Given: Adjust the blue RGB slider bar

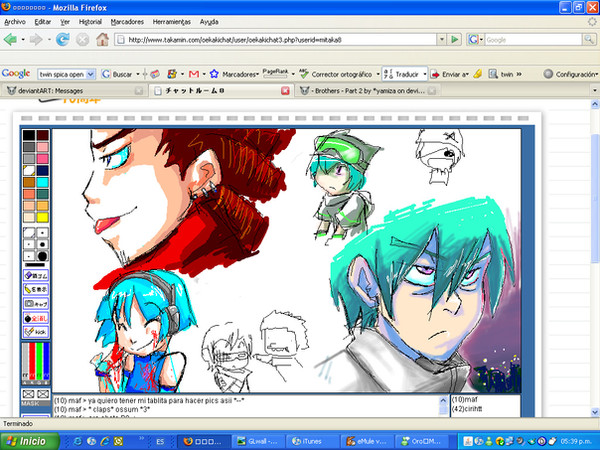Looking at the screenshot, I should (46, 362).
